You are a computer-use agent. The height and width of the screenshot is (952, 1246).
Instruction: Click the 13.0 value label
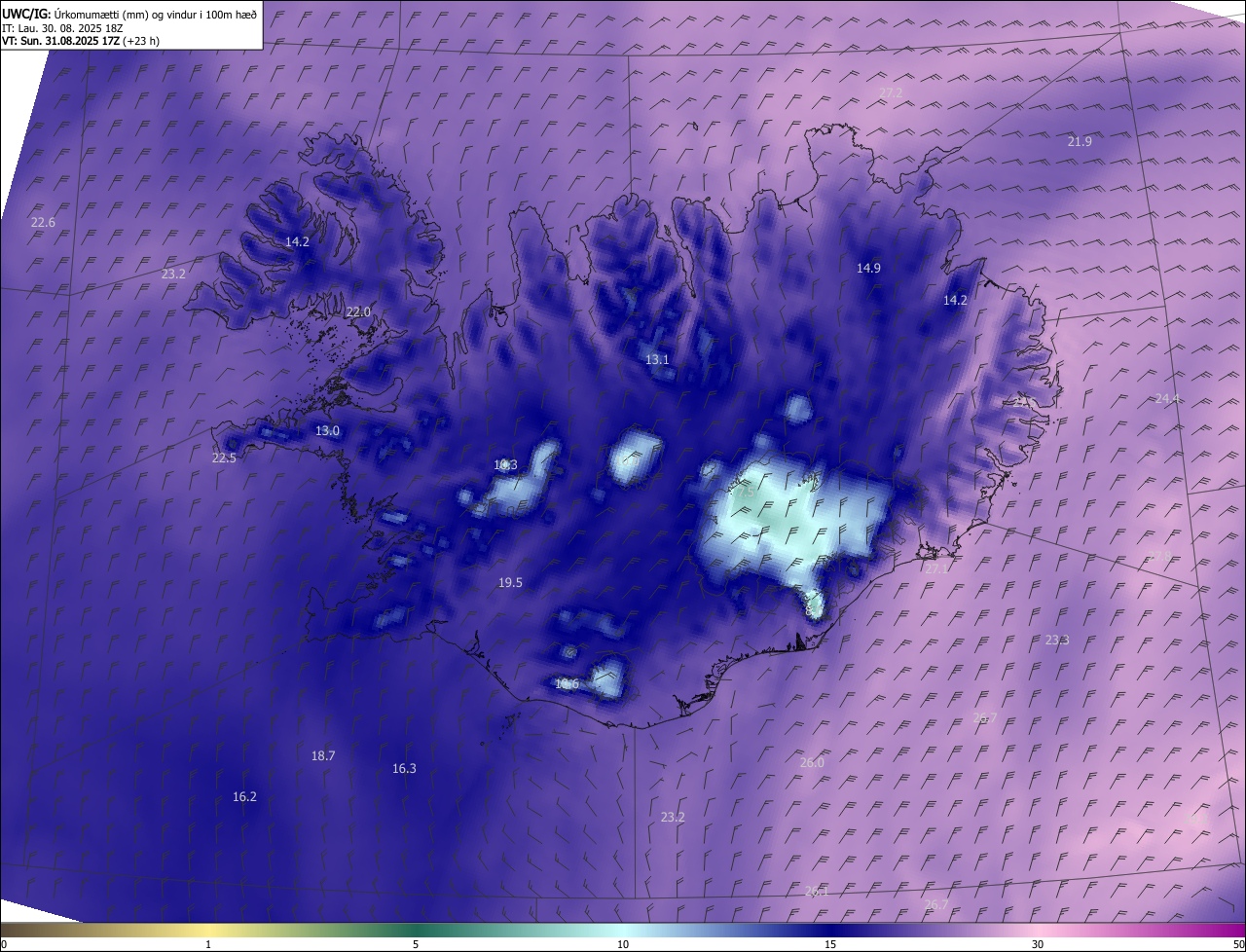tap(327, 430)
